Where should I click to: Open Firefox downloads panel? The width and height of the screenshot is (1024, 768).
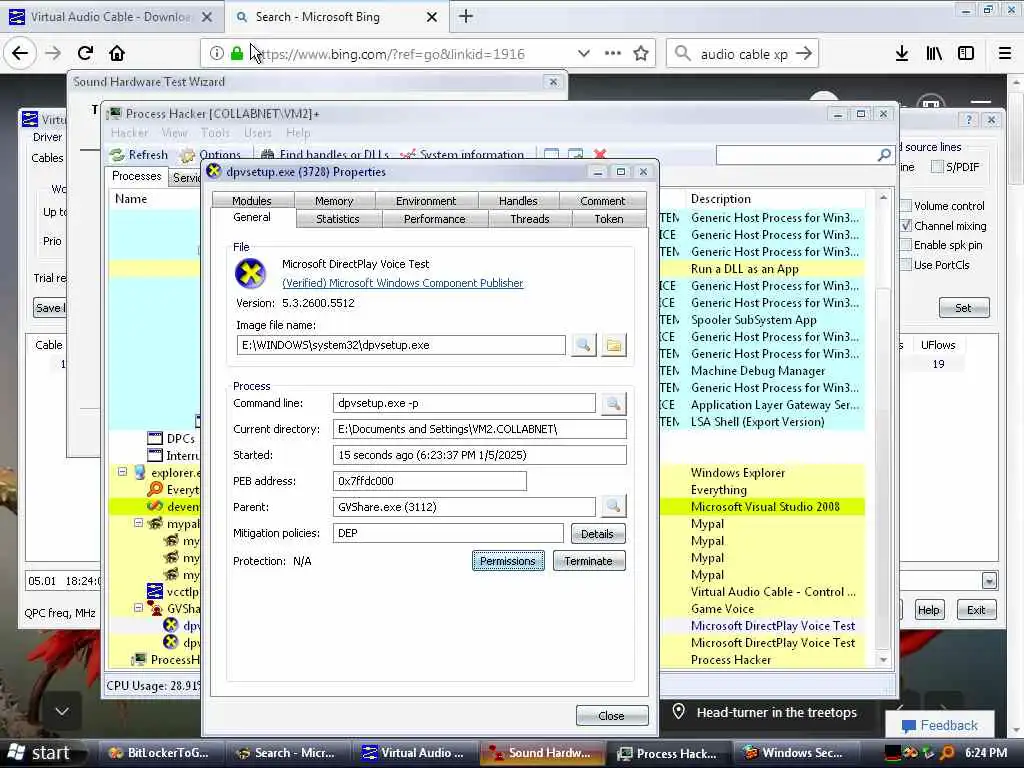coord(902,54)
